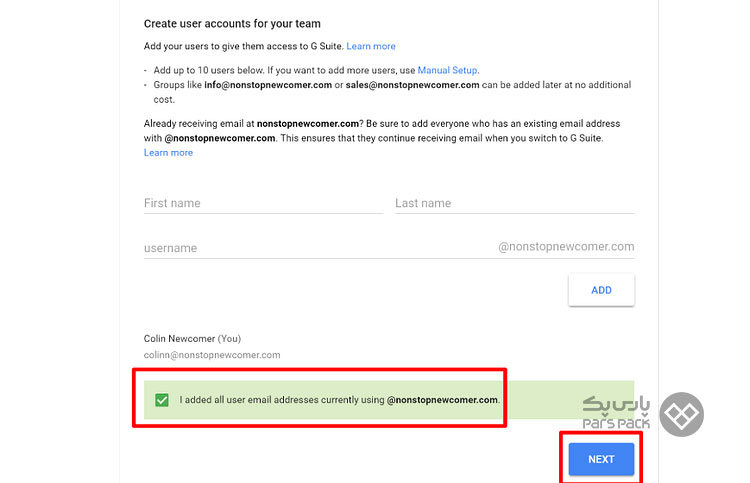Viewport: 750px width, 483px height.
Task: Click bold @nonstopnewcomer.com after the word 'with'
Action: (220, 138)
